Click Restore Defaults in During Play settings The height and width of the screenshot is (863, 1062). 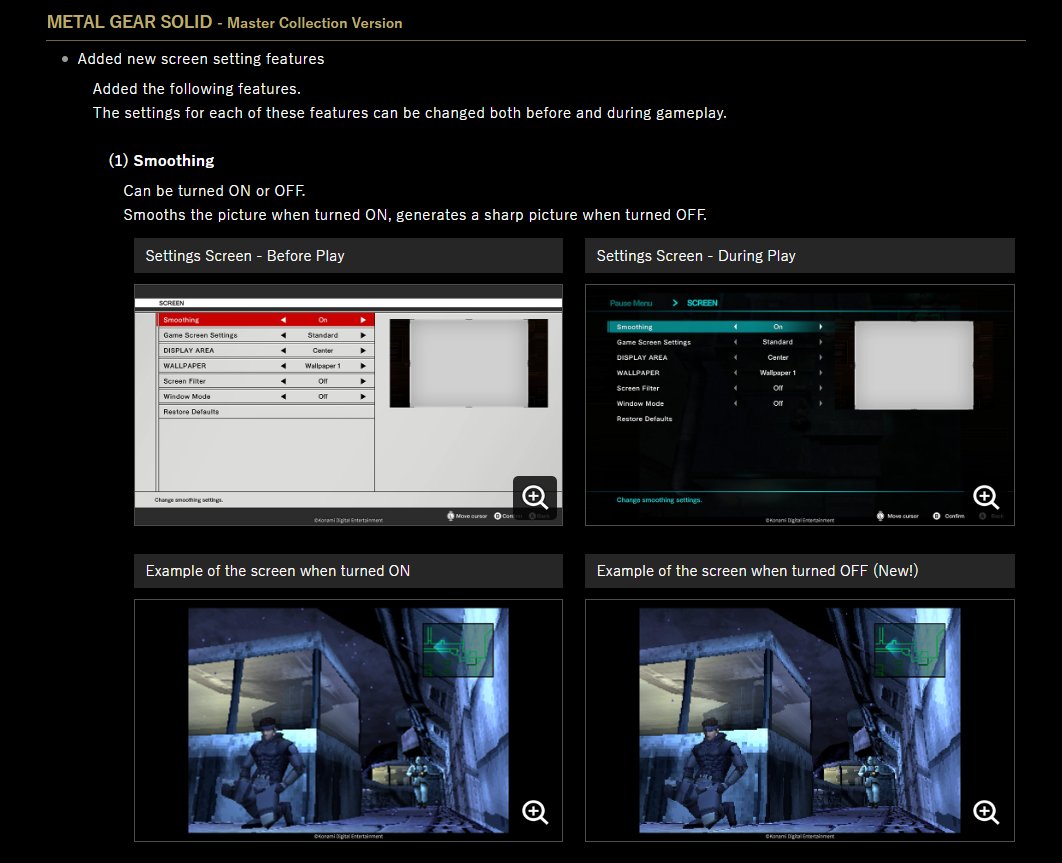645,420
